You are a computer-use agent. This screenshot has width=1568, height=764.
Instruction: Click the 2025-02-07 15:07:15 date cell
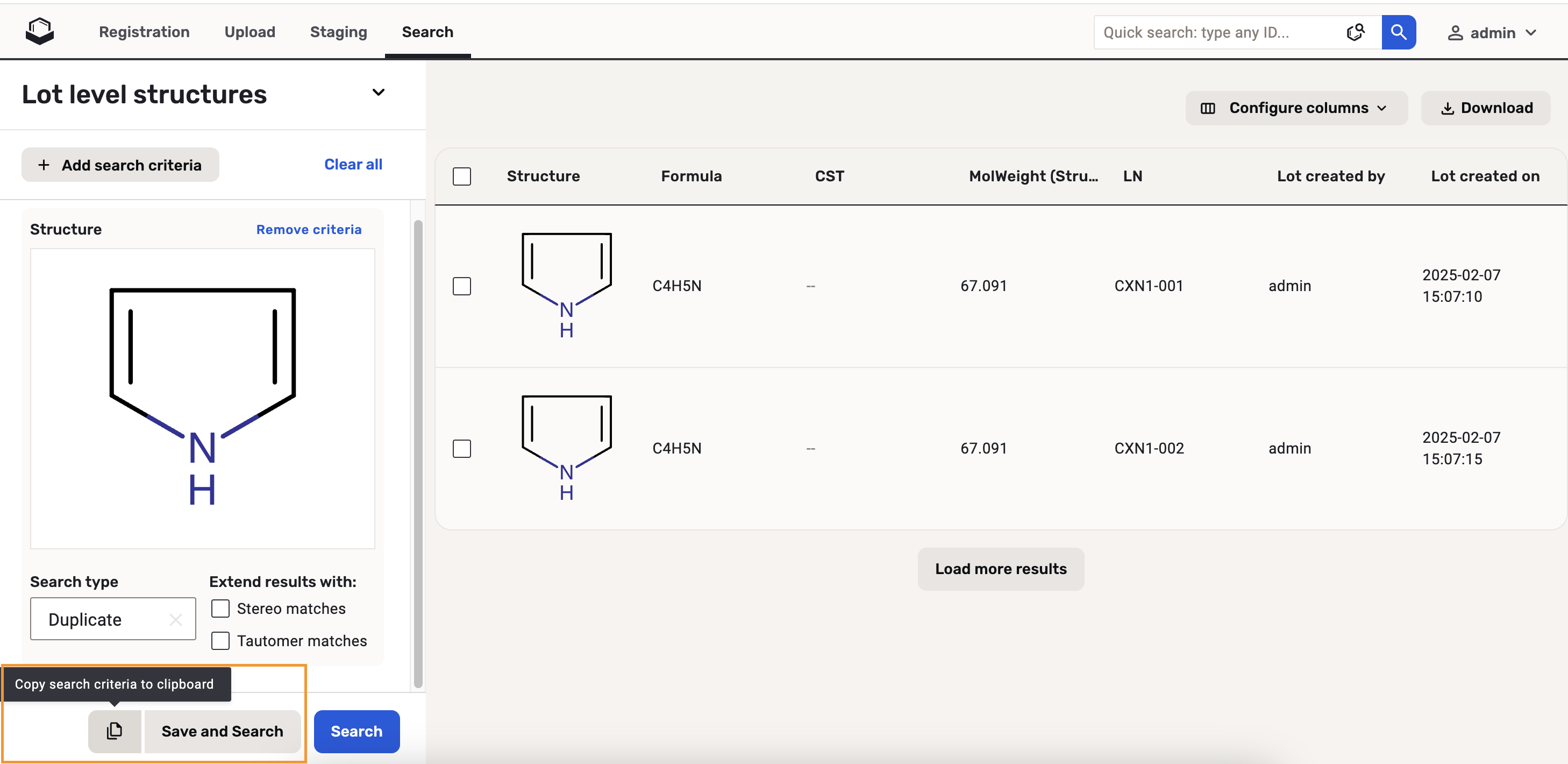click(1461, 448)
